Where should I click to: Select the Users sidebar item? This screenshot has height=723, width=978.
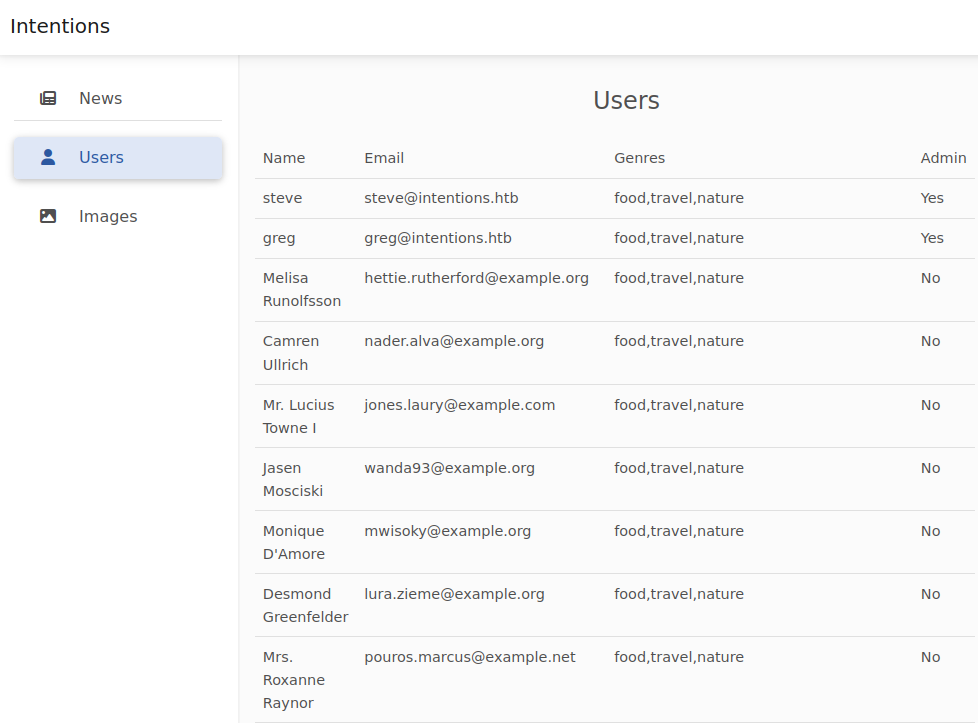pos(101,157)
